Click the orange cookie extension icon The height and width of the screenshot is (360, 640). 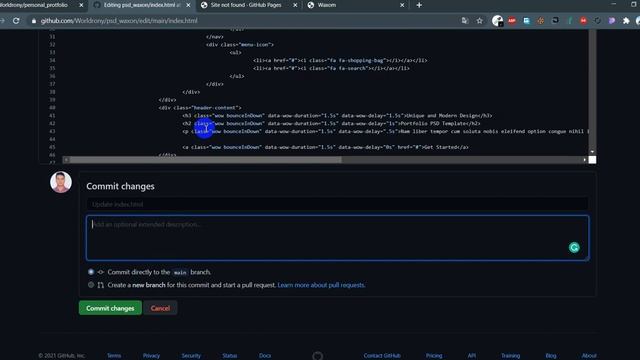click(540, 20)
